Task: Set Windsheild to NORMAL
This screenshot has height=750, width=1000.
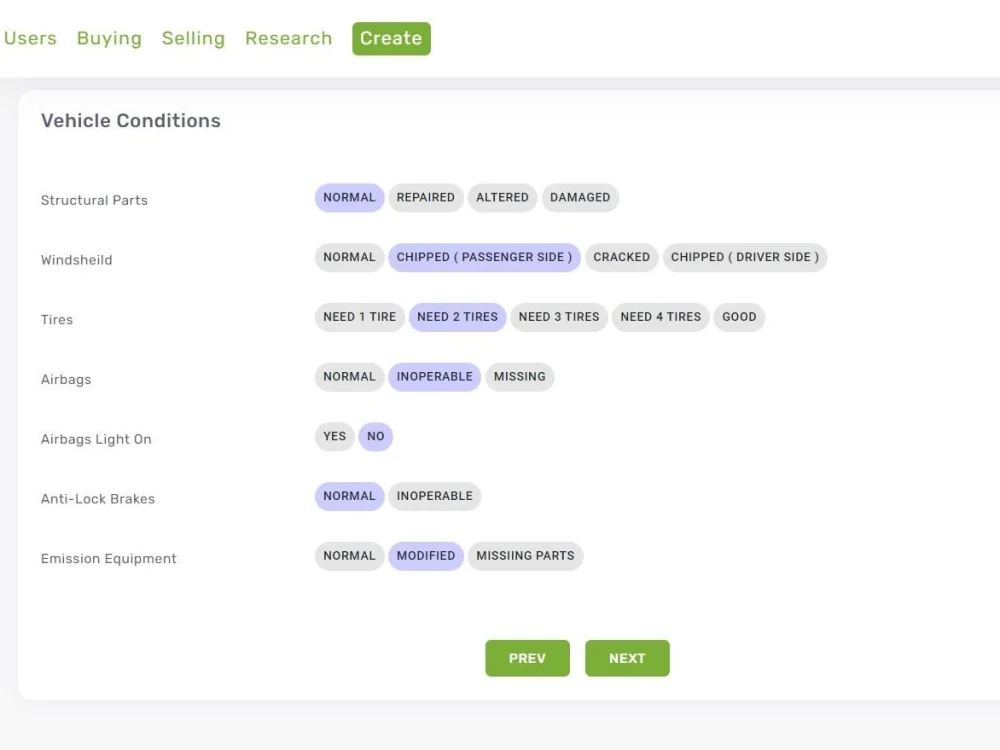Action: (x=349, y=257)
